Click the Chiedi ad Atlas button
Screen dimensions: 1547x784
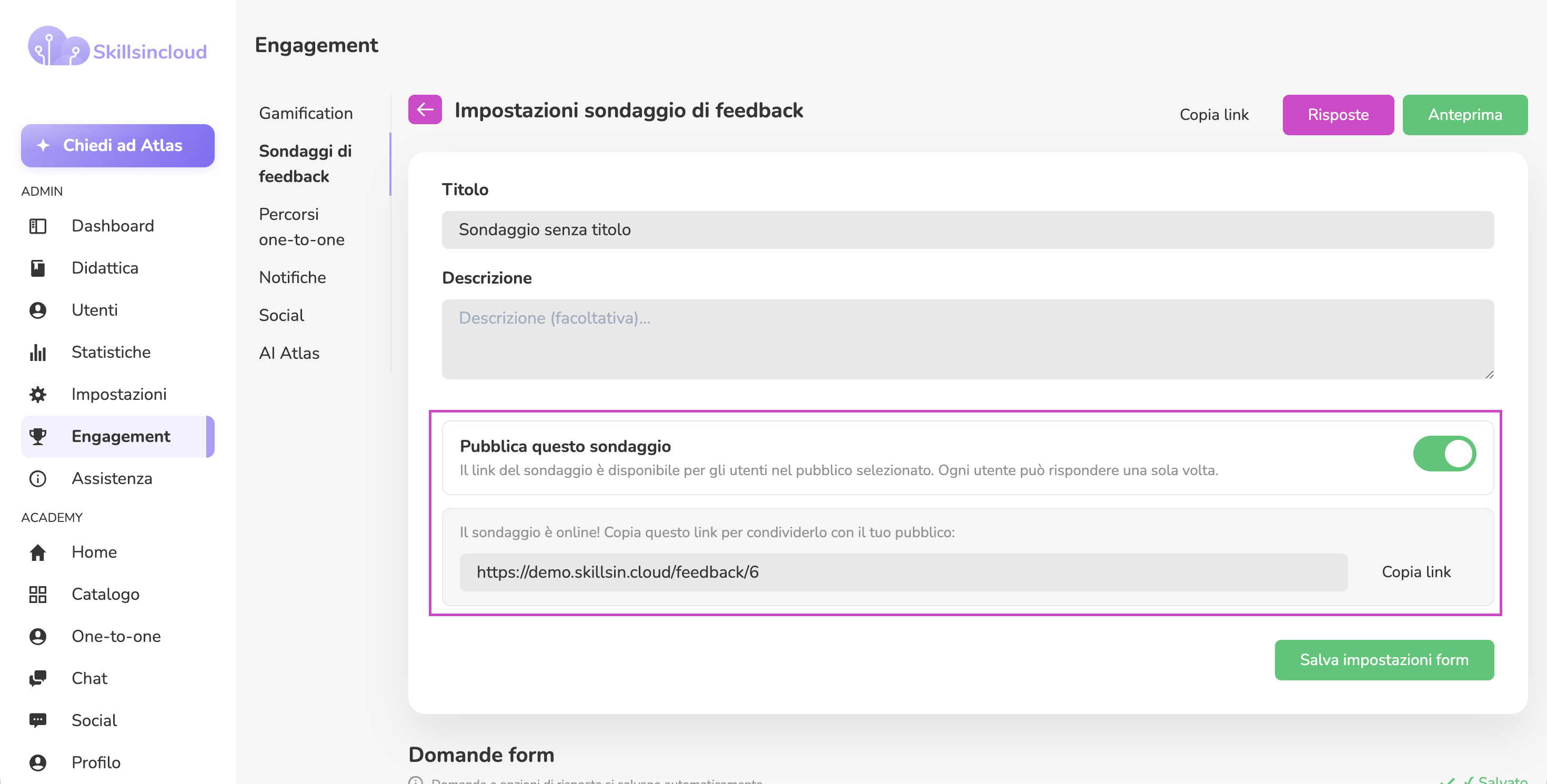click(x=118, y=145)
